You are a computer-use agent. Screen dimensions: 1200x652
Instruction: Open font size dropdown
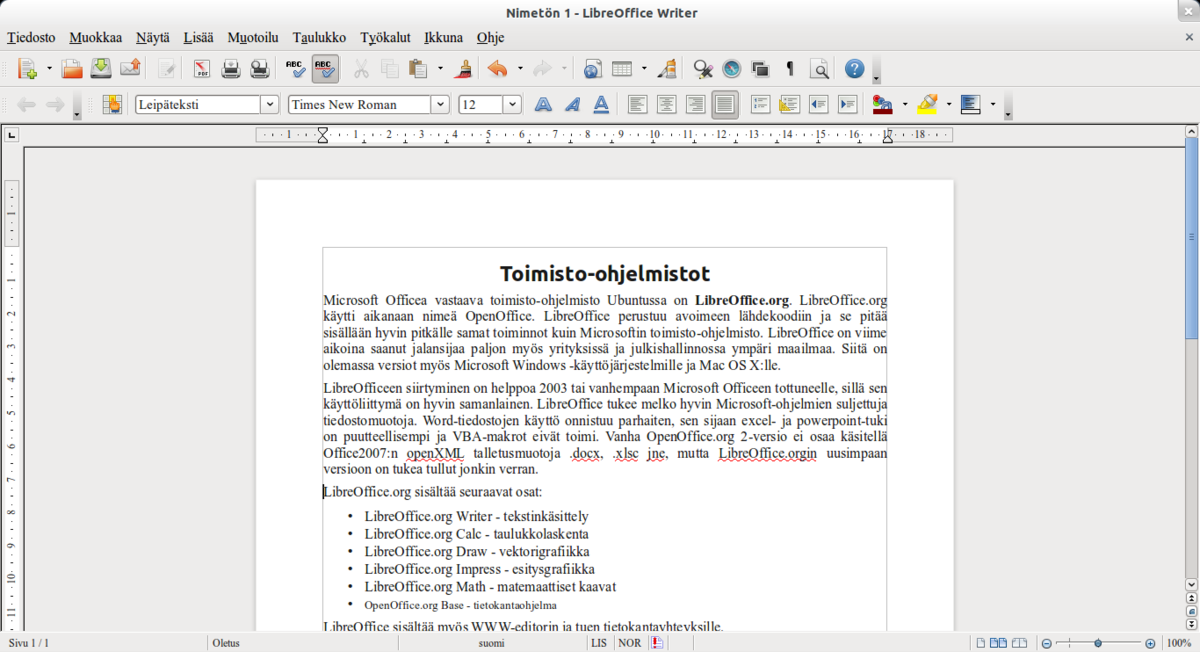click(x=512, y=104)
